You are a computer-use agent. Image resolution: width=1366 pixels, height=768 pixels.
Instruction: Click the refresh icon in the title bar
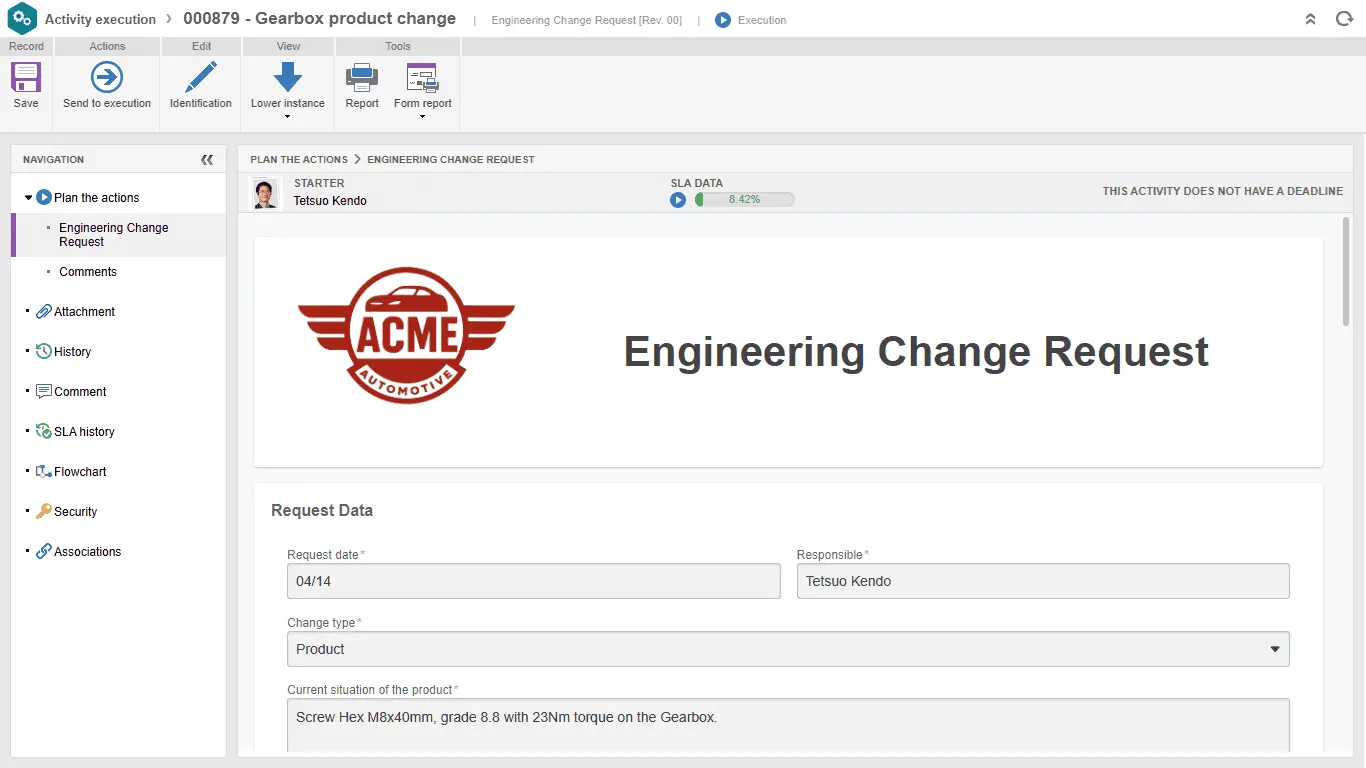[x=1344, y=19]
